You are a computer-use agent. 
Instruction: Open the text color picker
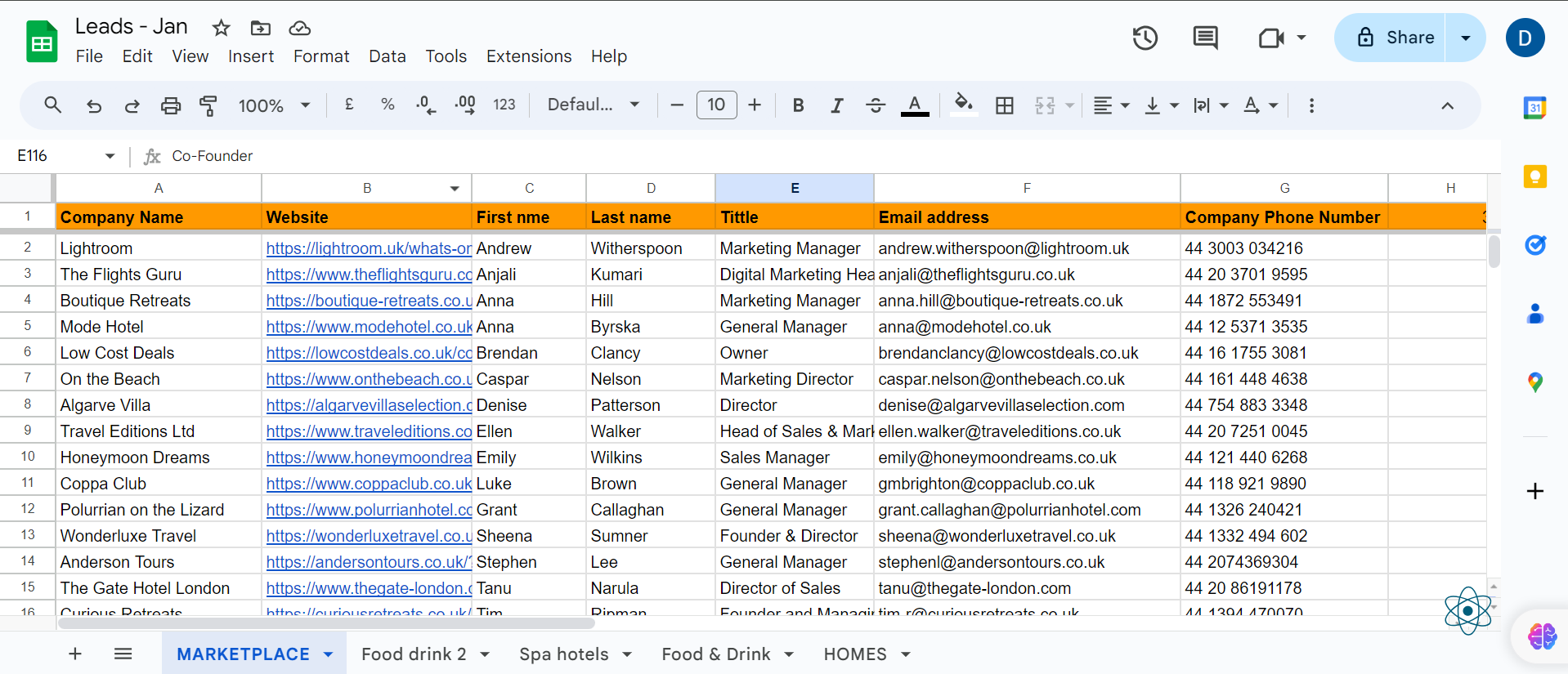point(915,105)
